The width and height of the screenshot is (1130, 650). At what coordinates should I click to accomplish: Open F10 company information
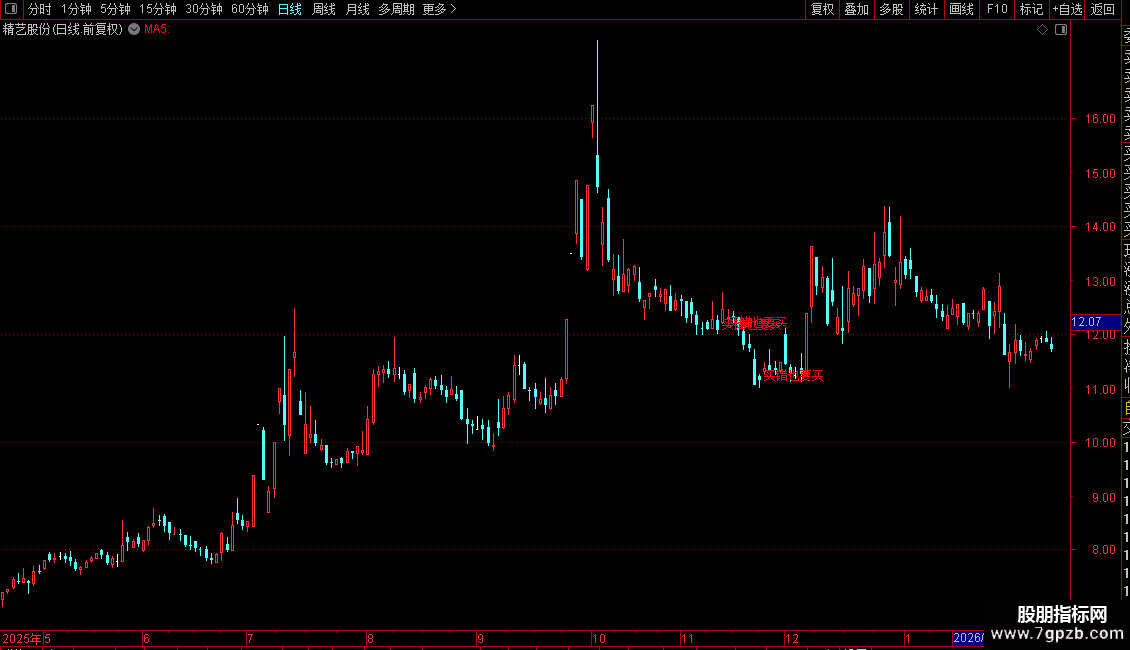pos(997,9)
